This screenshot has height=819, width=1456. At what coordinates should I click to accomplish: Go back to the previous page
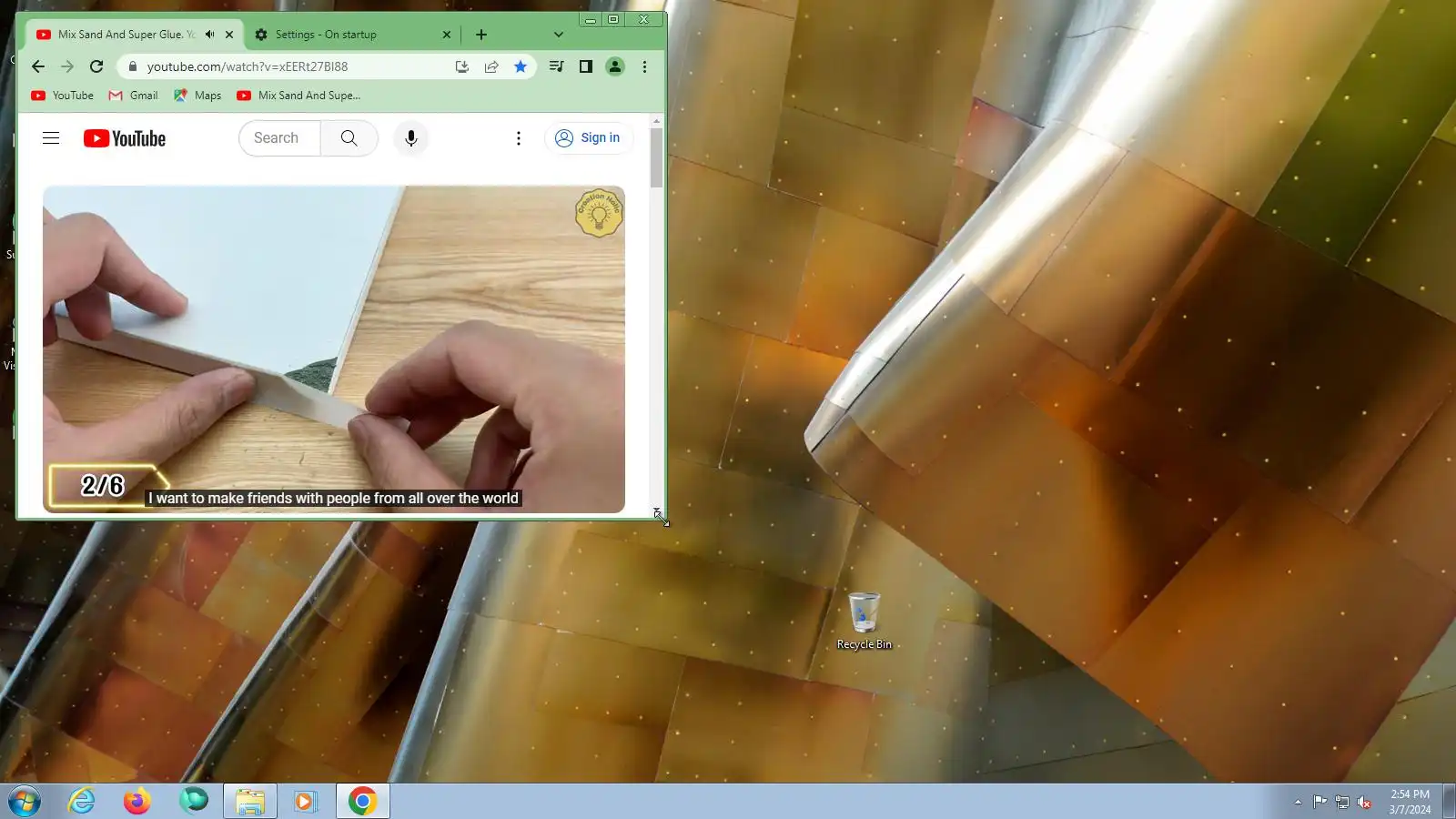click(37, 66)
